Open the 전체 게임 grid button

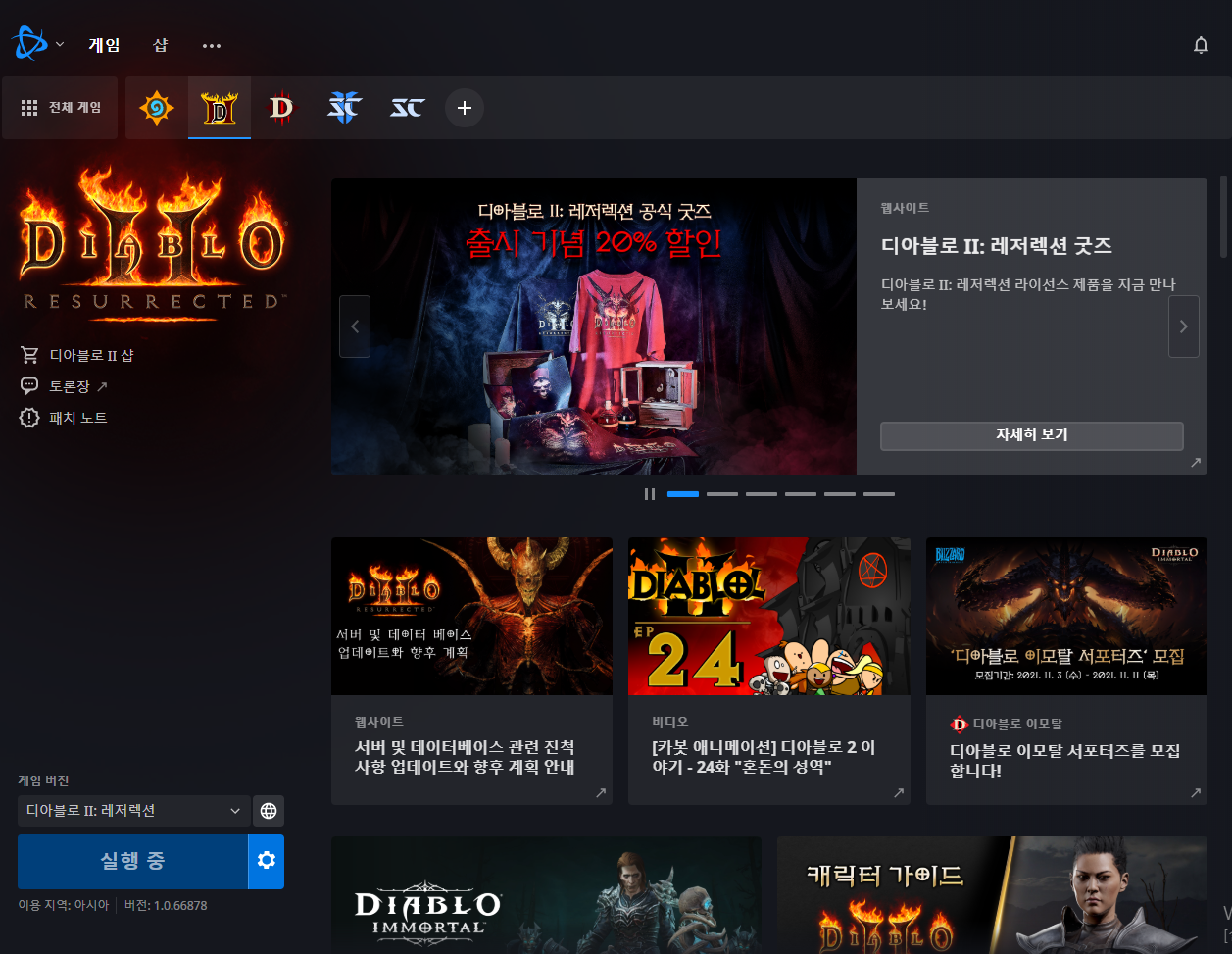pyautogui.click(x=60, y=108)
